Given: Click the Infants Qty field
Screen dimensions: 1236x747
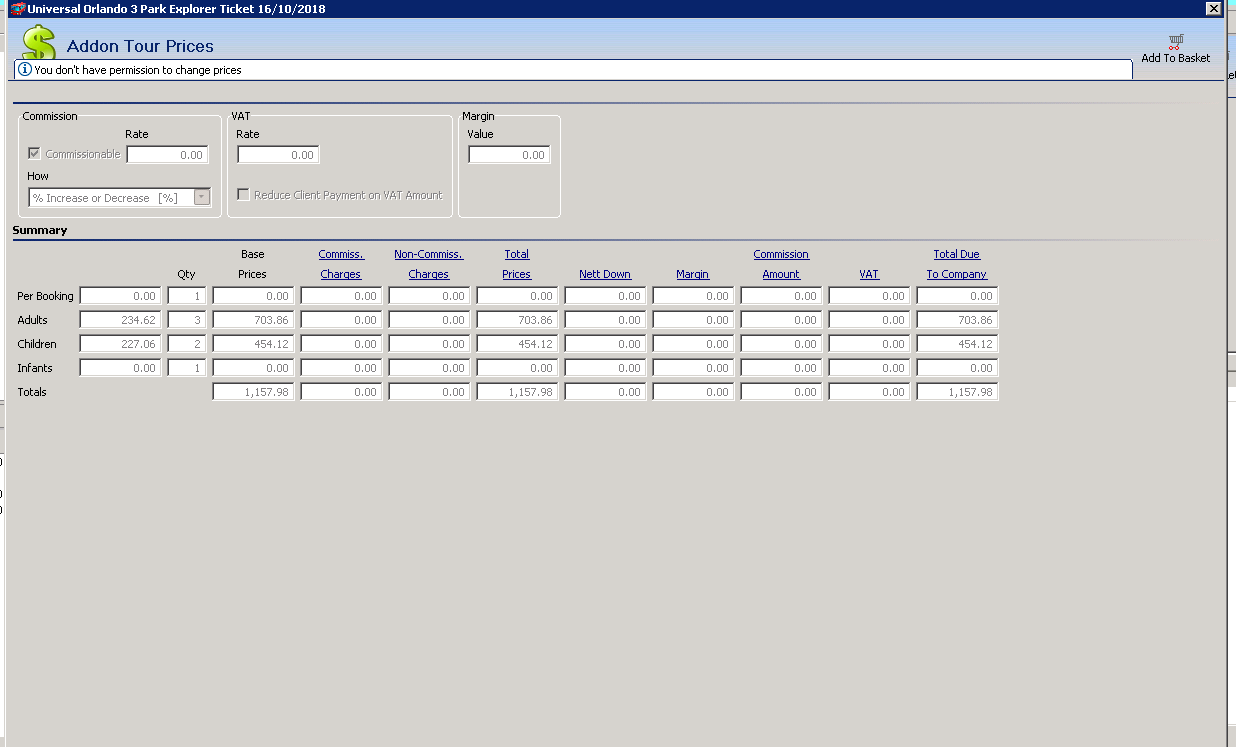Looking at the screenshot, I should pyautogui.click(x=187, y=368).
